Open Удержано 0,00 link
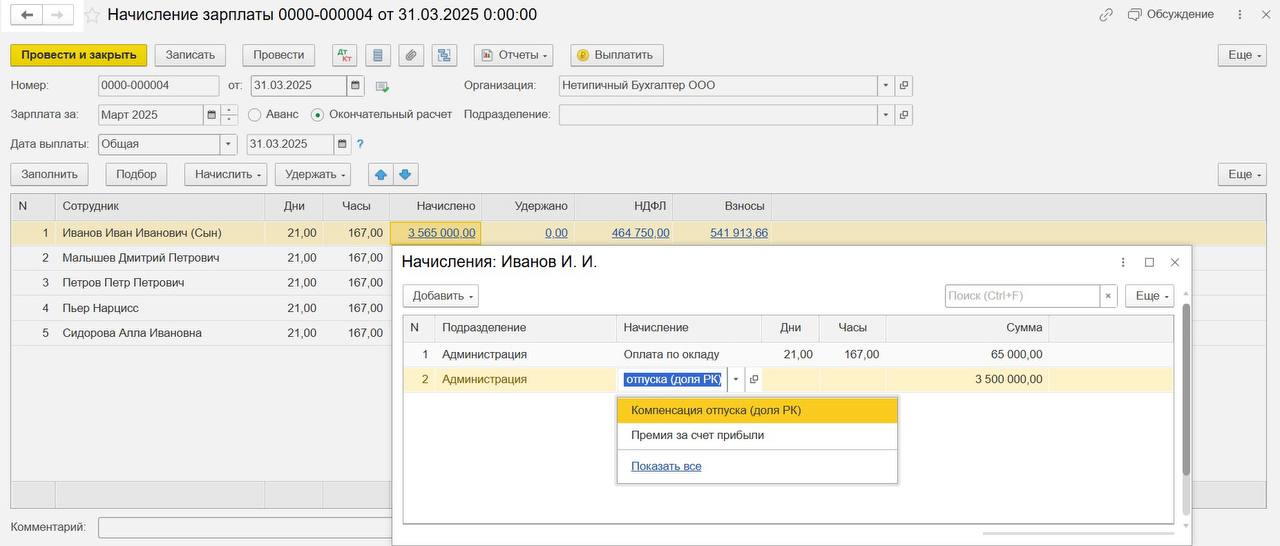 556,233
